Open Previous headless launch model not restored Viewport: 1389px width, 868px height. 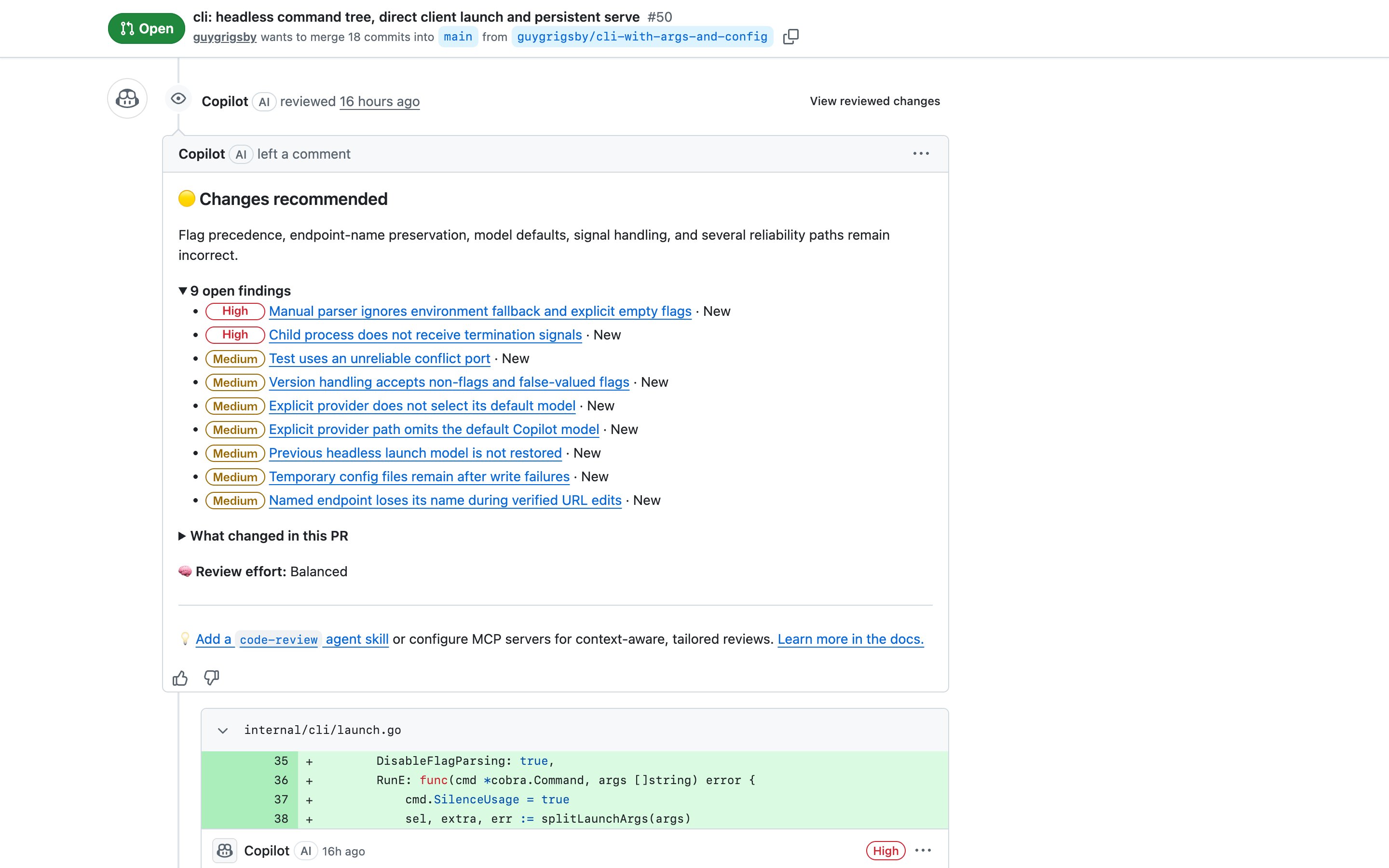(x=415, y=453)
